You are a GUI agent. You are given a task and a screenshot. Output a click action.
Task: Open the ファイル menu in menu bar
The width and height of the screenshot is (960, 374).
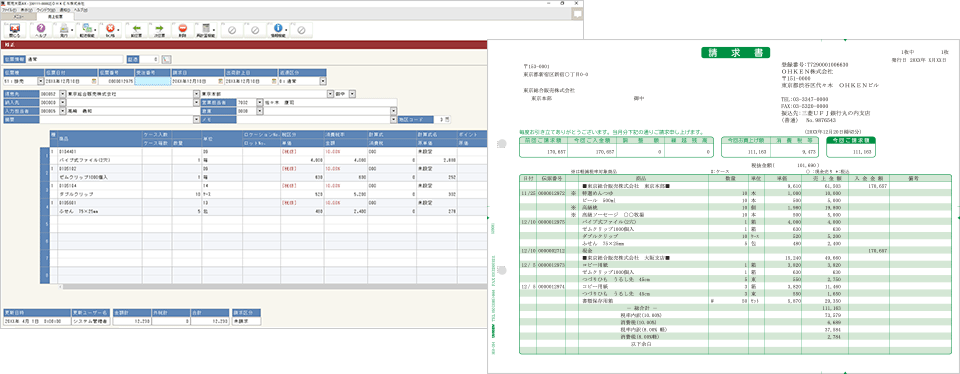pyautogui.click(x=9, y=10)
